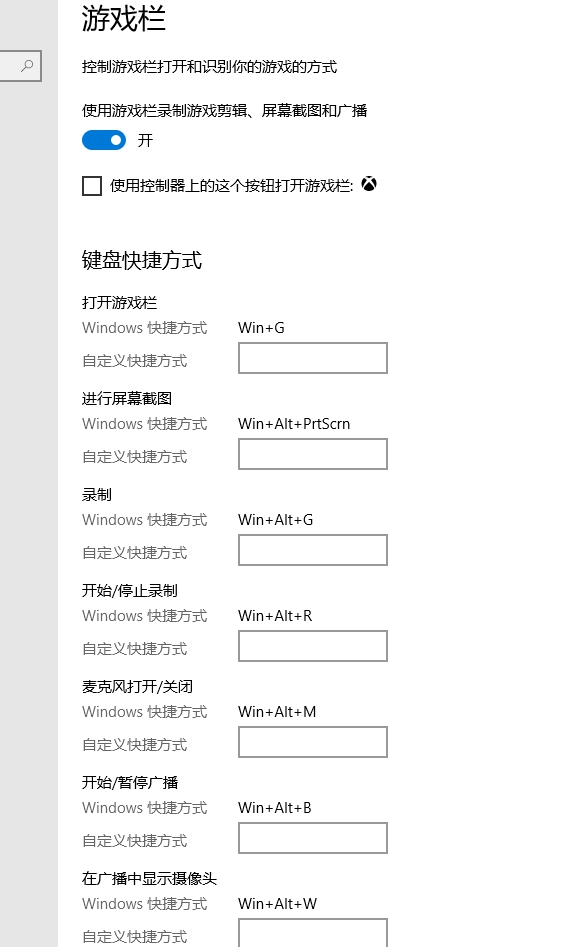Image resolution: width=566 pixels, height=947 pixels.
Task: Turn off the Game bar recording toggle
Action: point(104,140)
